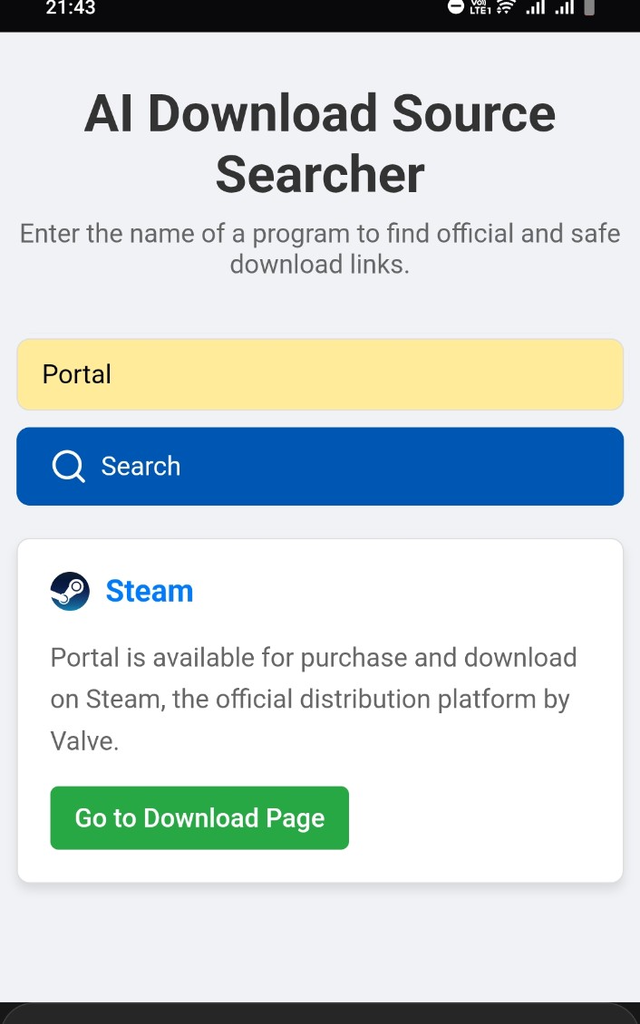Tap the do-not-disturb status icon

(x=455, y=7)
